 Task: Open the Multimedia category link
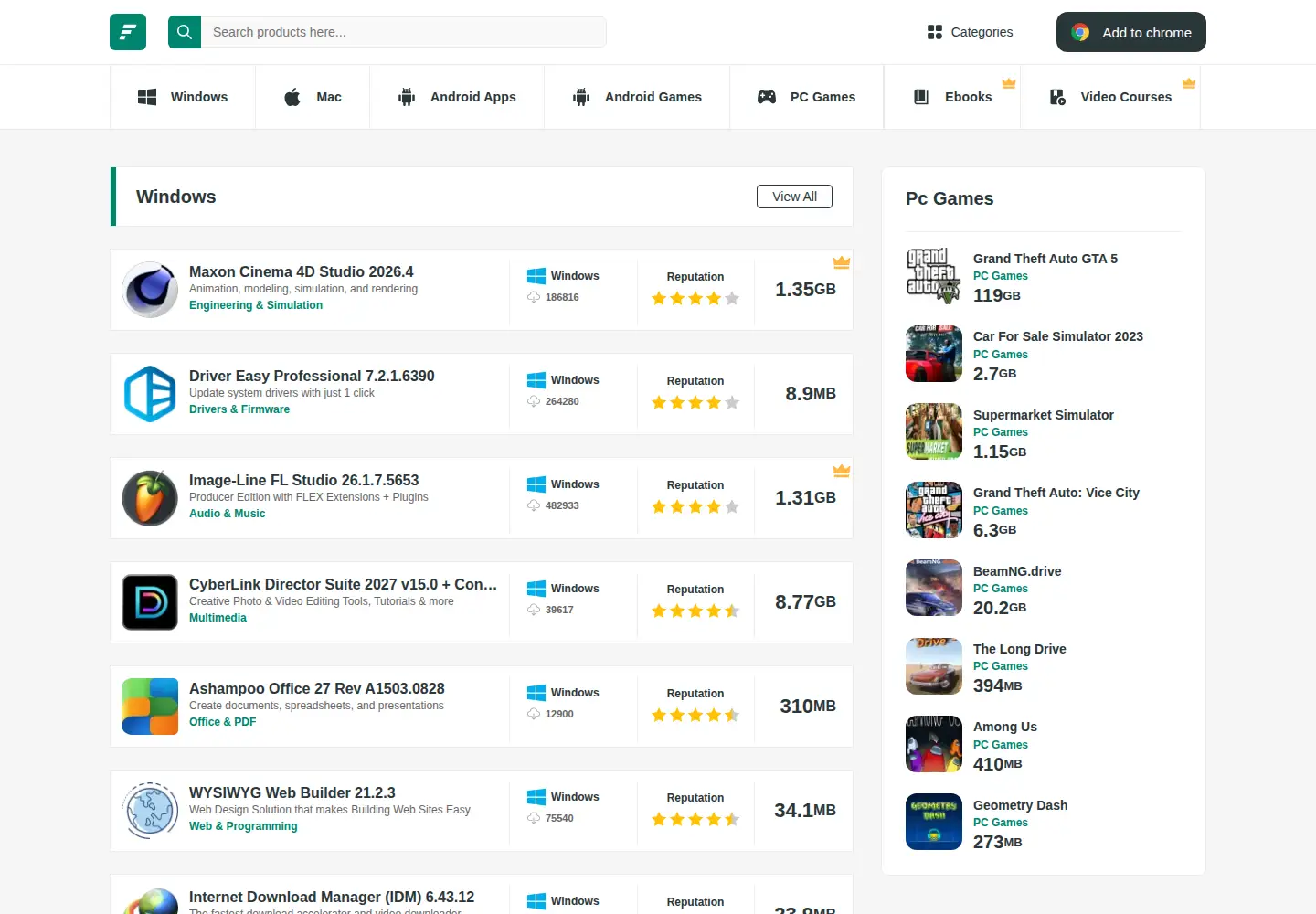[x=218, y=618]
